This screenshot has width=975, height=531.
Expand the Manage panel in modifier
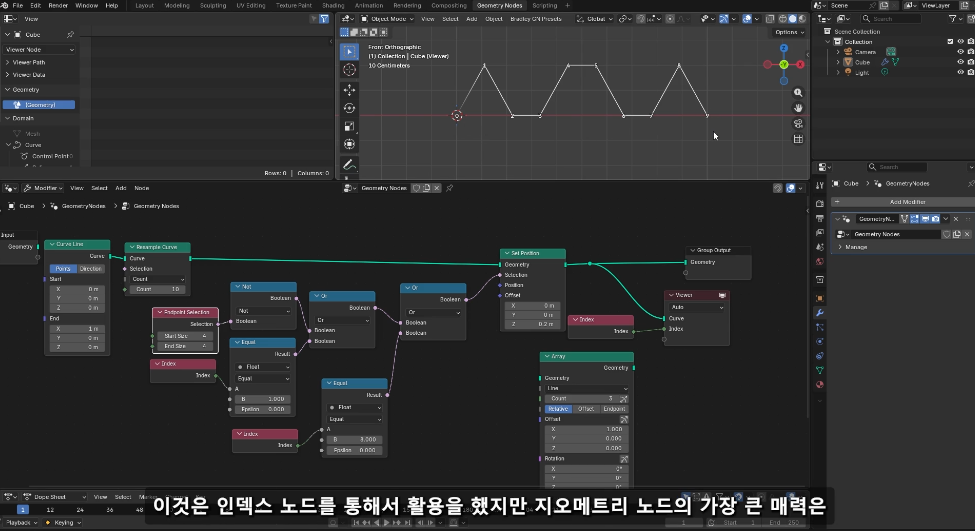(x=856, y=247)
